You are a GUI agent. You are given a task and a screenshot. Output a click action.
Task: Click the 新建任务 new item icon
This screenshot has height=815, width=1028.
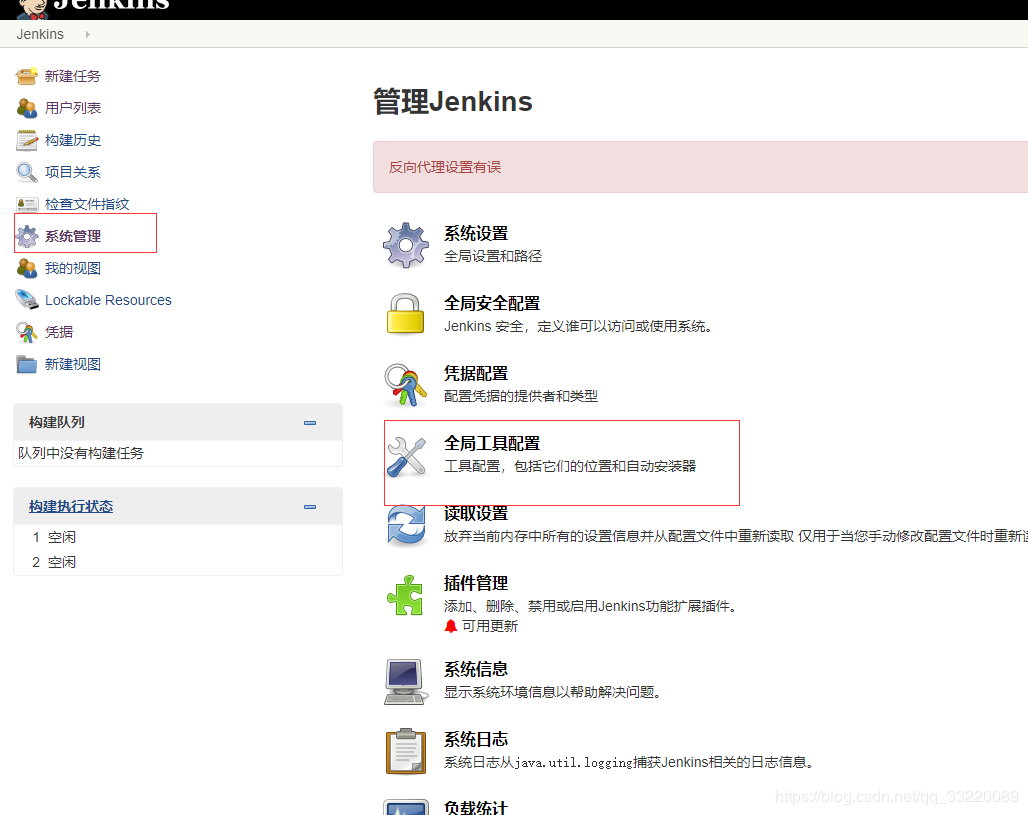(27, 76)
